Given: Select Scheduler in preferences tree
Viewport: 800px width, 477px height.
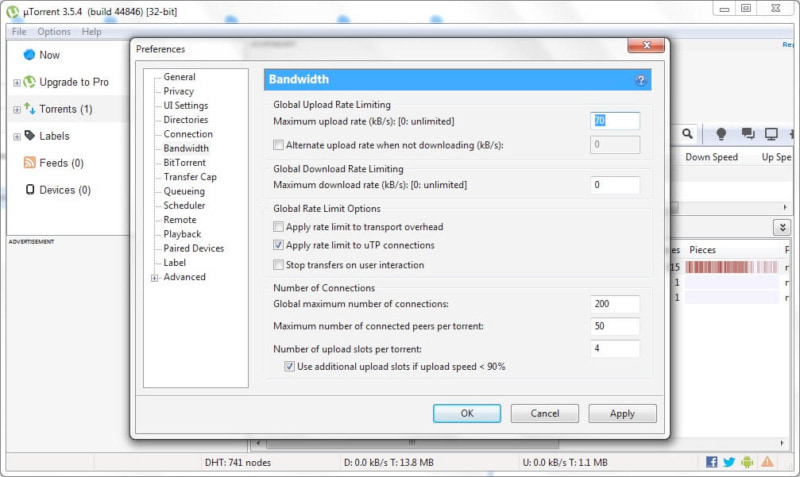Looking at the screenshot, I should pyautogui.click(x=184, y=205).
